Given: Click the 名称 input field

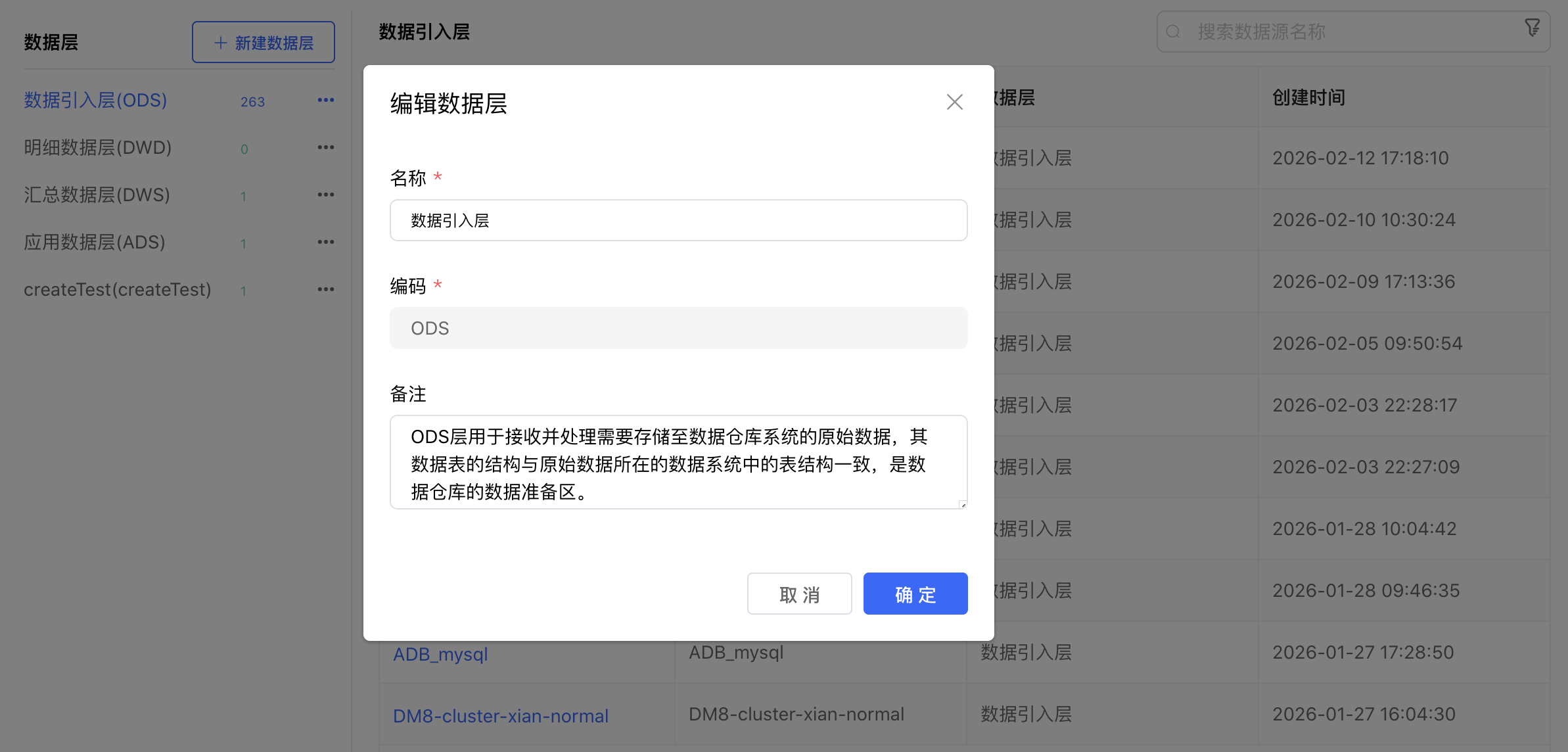Looking at the screenshot, I should (x=678, y=220).
